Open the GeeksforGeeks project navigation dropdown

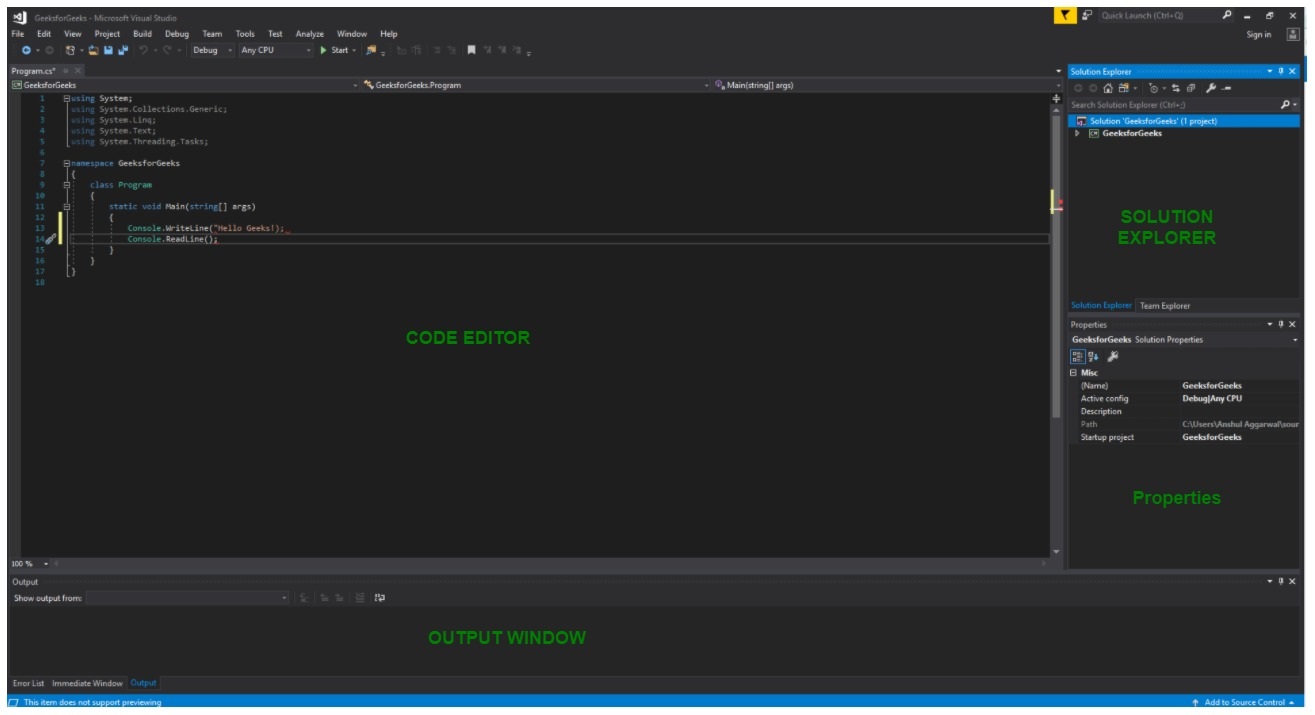(x=184, y=85)
